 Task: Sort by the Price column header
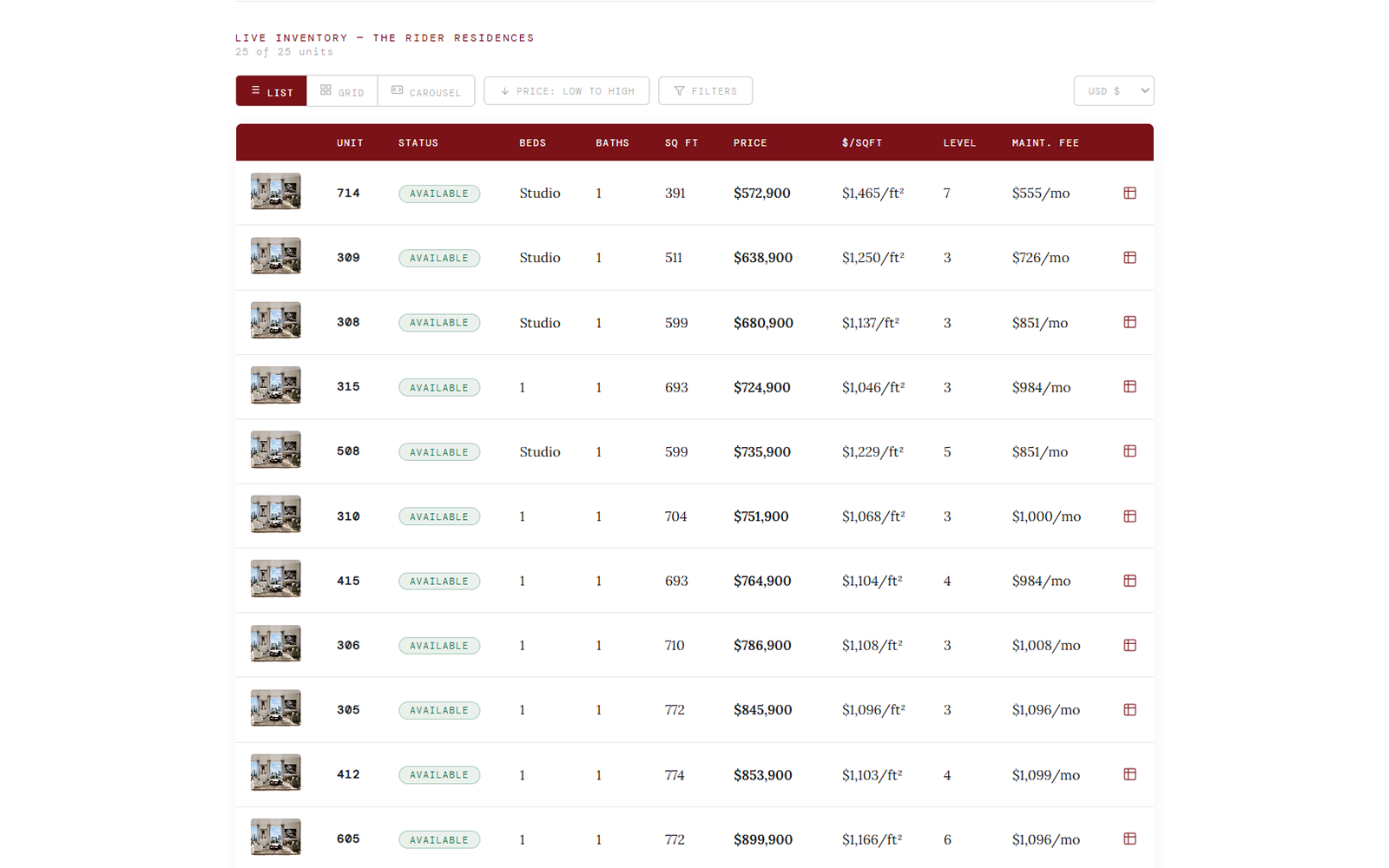tap(750, 143)
